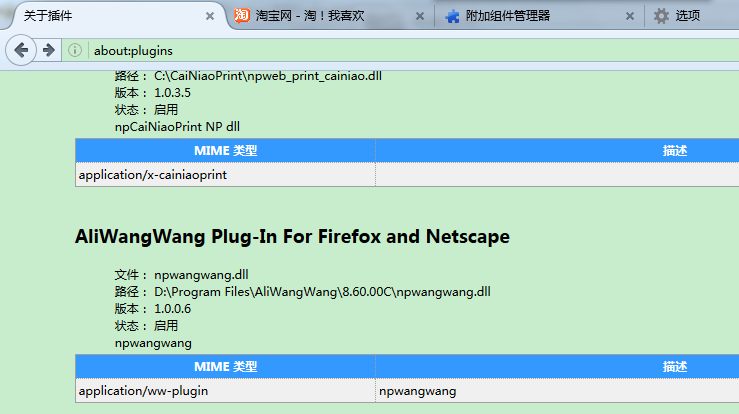The height and width of the screenshot is (414, 739).
Task: Click the orange Taobao favicon on tab
Action: (241, 16)
